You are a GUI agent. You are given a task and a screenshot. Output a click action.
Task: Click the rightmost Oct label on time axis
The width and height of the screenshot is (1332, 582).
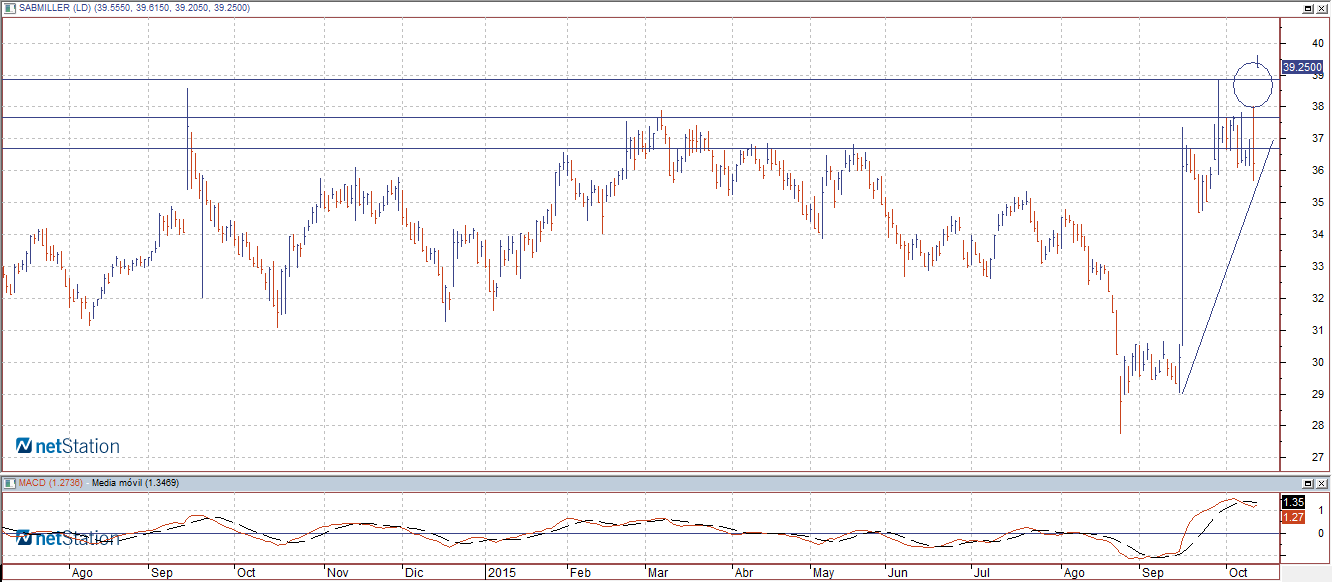[x=1238, y=574]
